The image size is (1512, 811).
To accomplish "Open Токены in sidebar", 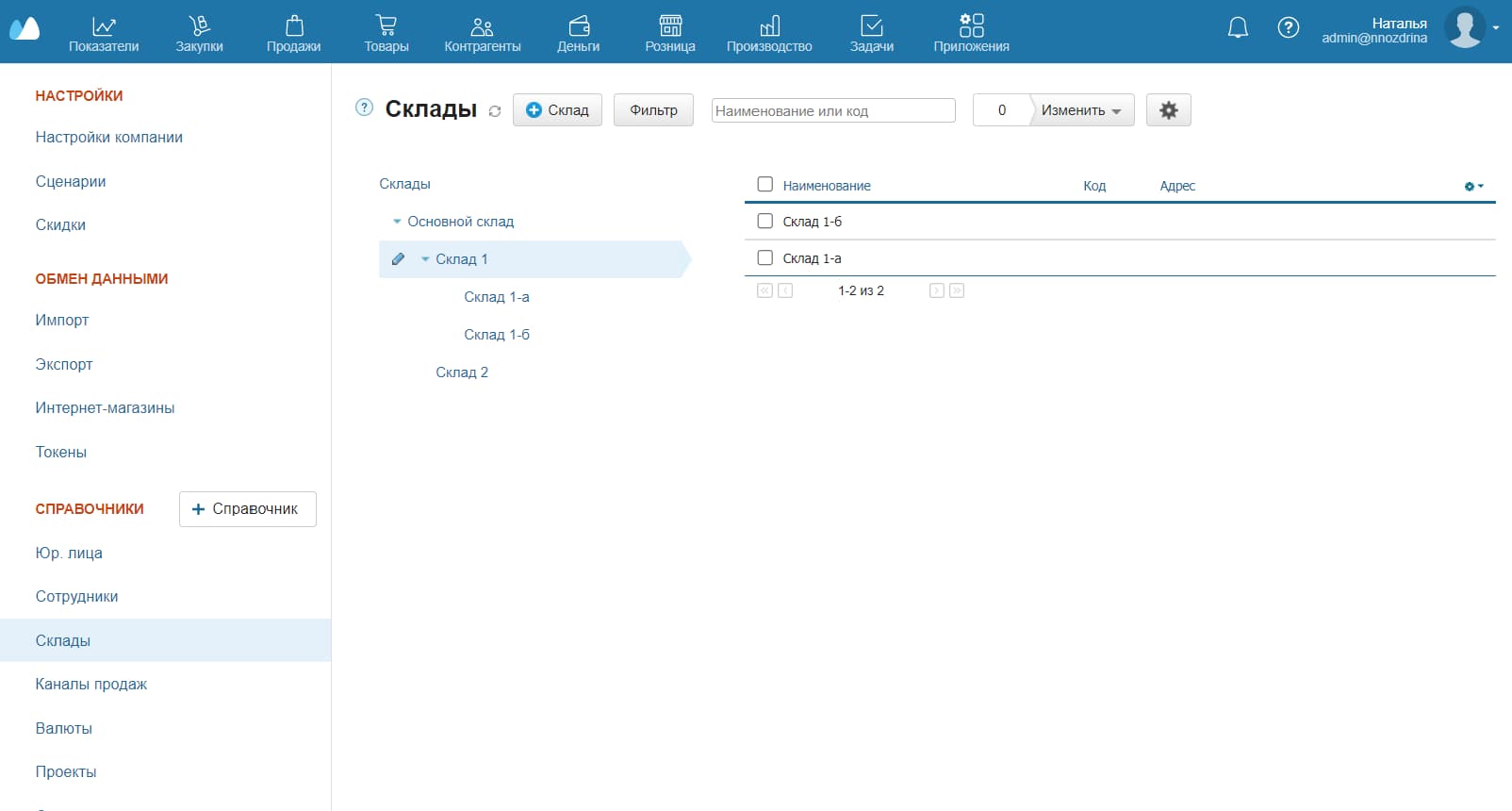I will (61, 452).
